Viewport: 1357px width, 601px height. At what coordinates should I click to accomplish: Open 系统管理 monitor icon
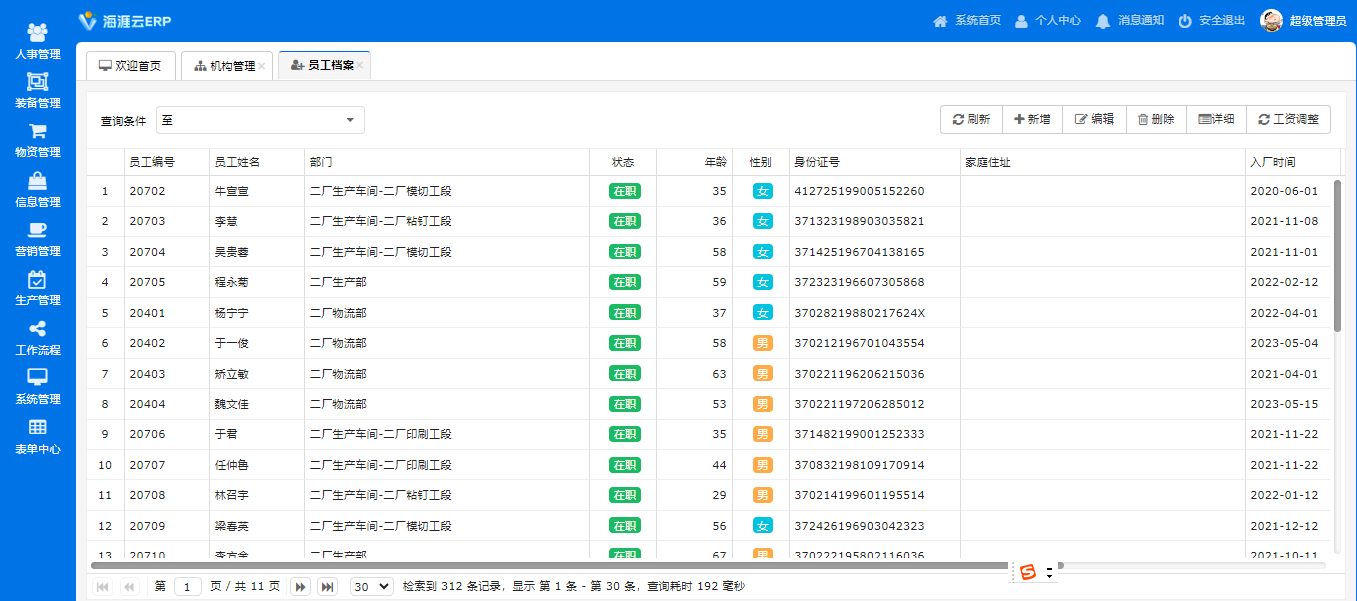[x=37, y=377]
